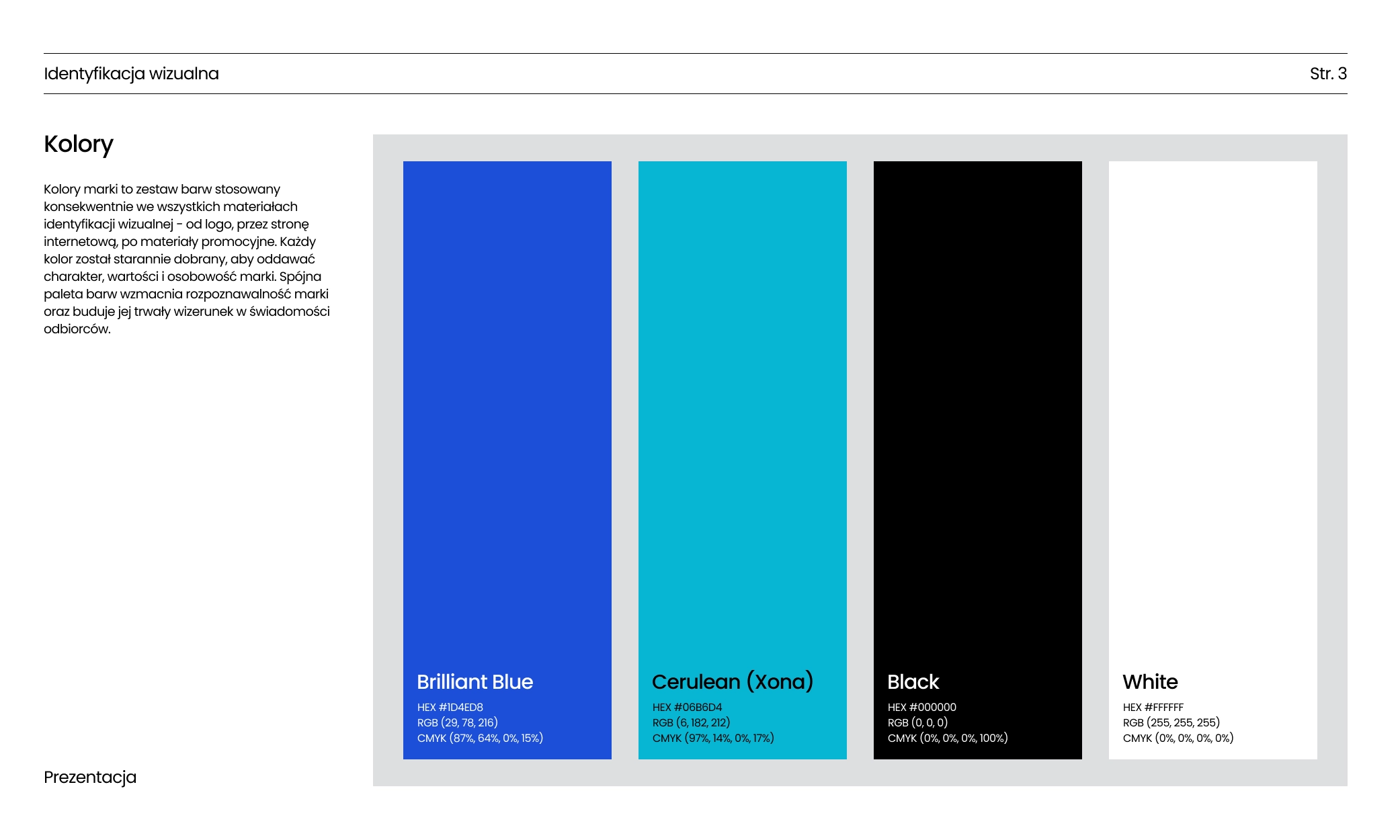Click the Black swatch title text

913,682
